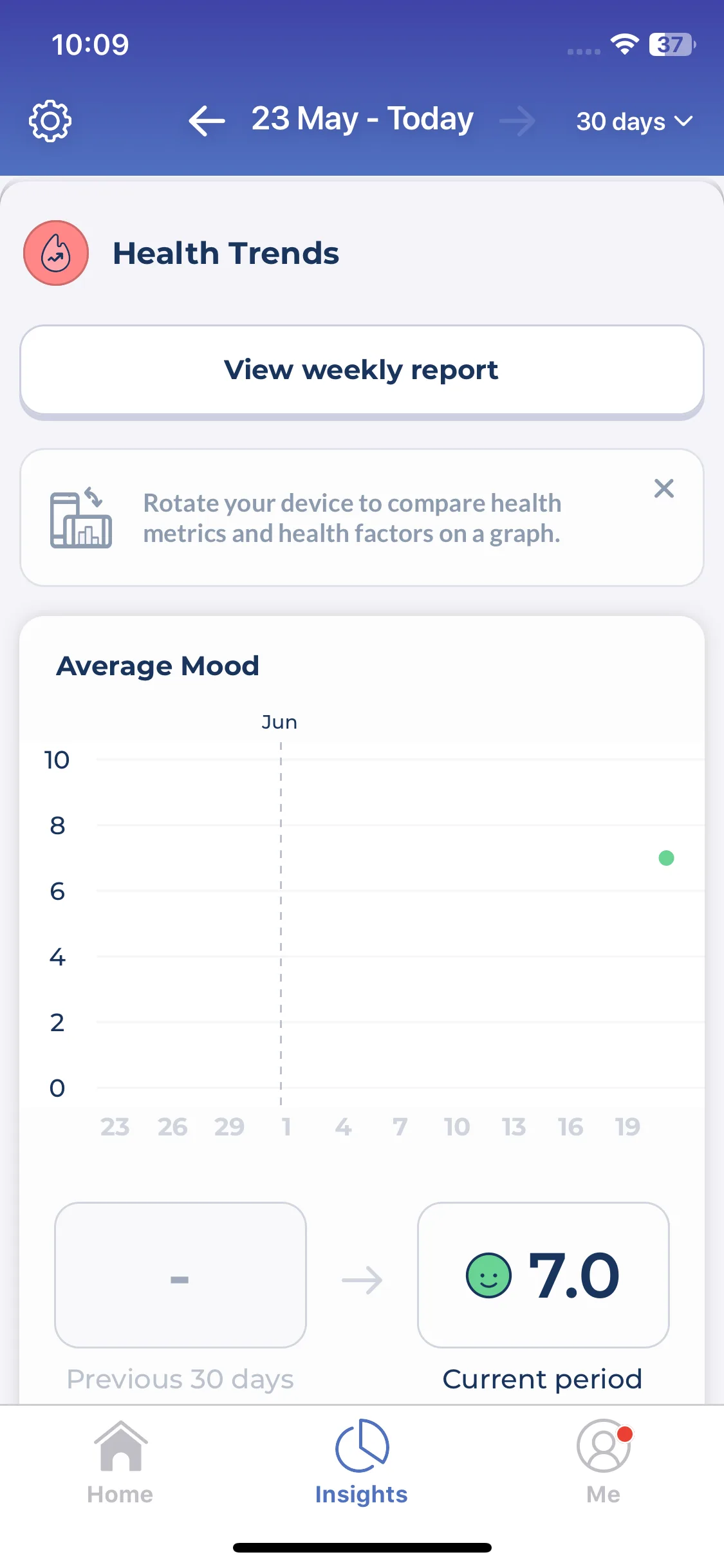
Task: Open View weekly report
Action: [x=362, y=370]
